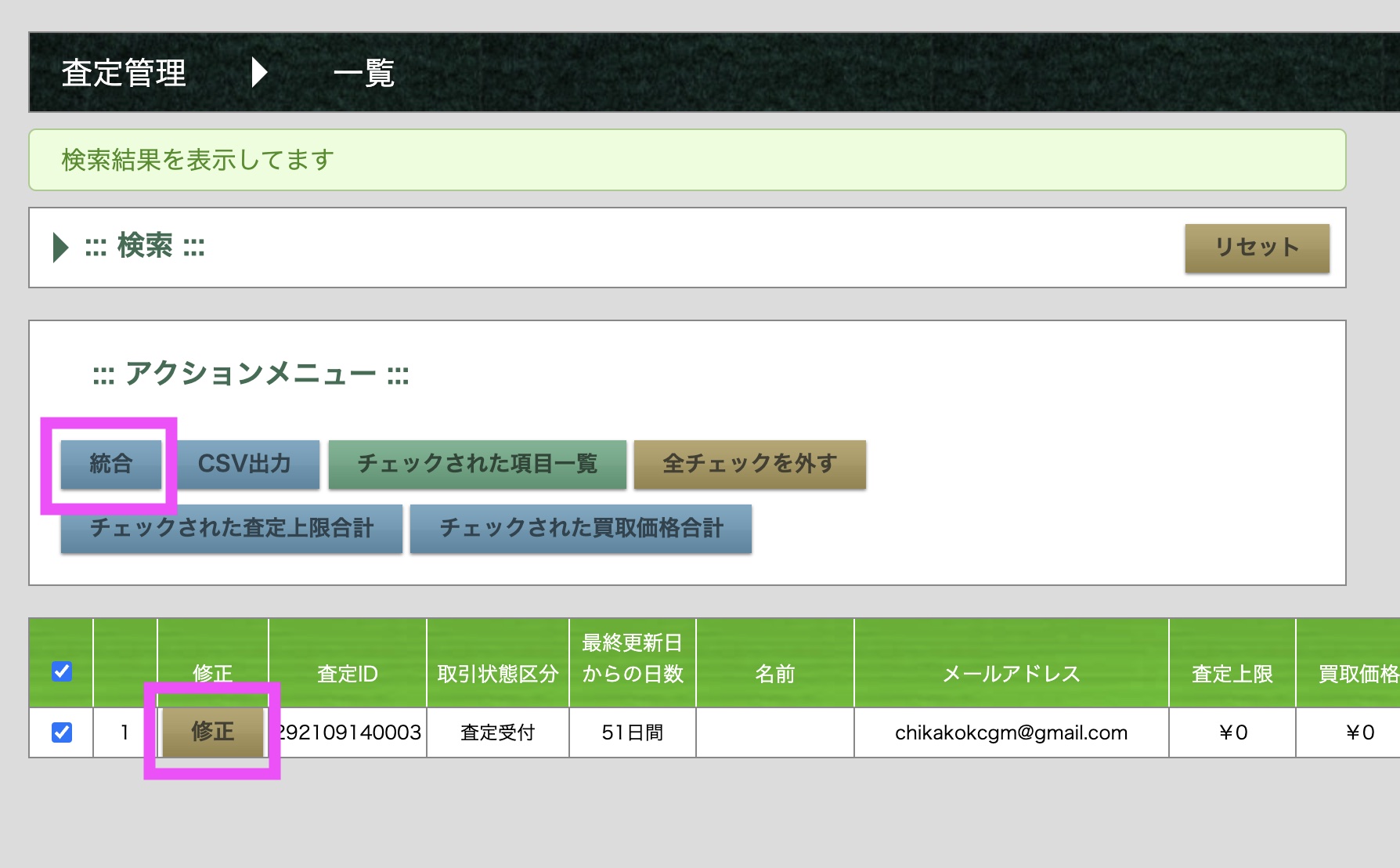This screenshot has width=1400, height=868.
Task: Show チェックされた買取価格合計
Action: (x=580, y=528)
